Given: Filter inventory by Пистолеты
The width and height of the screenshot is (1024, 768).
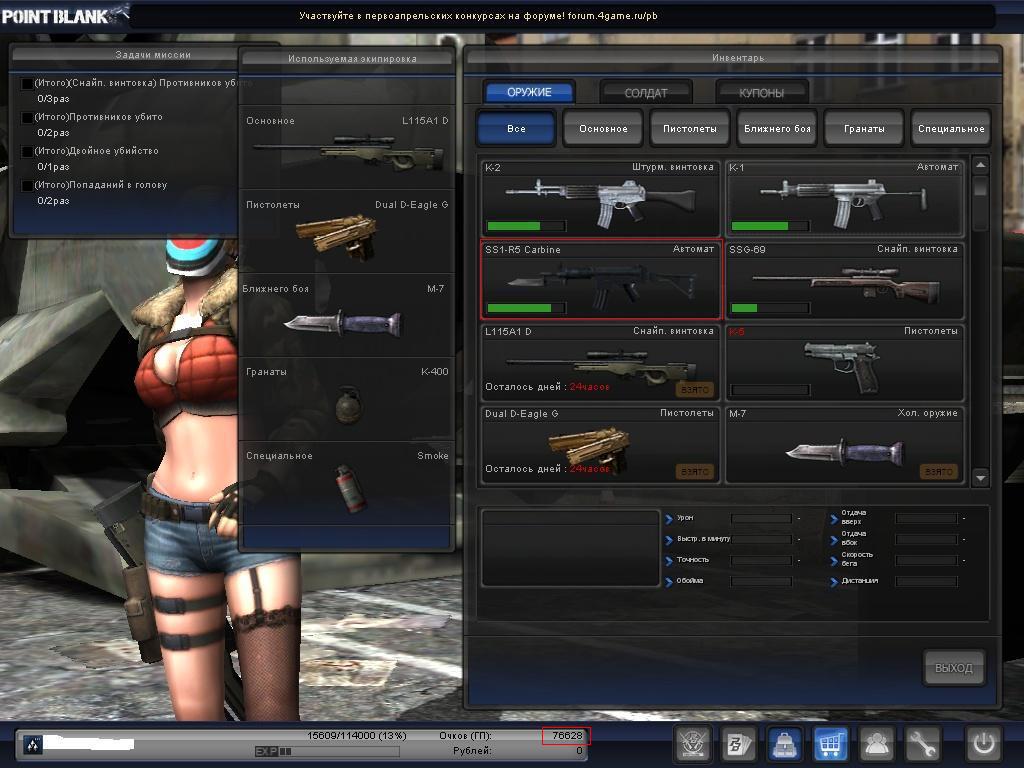Looking at the screenshot, I should pyautogui.click(x=690, y=128).
